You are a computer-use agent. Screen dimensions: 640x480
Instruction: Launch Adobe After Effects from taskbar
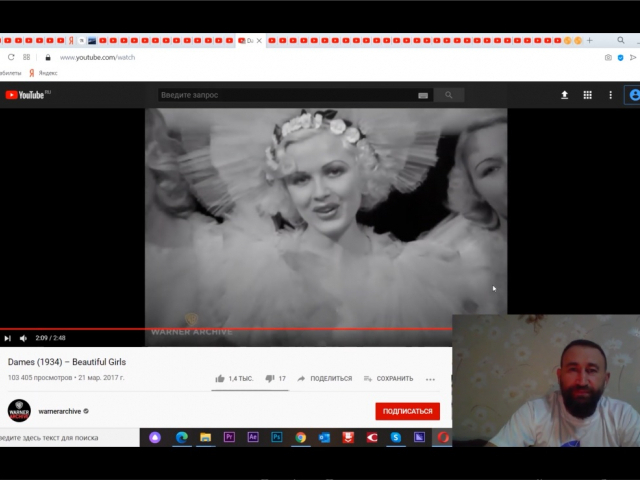[x=253, y=438]
